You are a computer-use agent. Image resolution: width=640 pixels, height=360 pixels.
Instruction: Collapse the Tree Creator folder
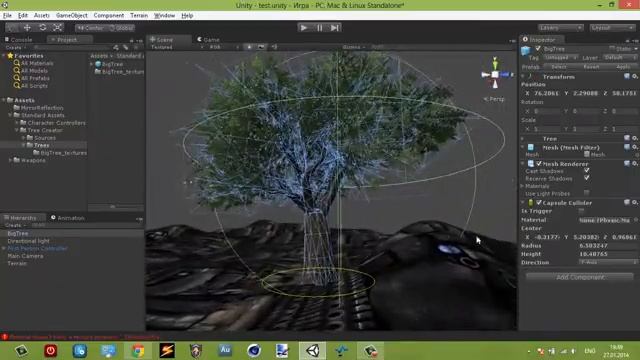pyautogui.click(x=17, y=130)
